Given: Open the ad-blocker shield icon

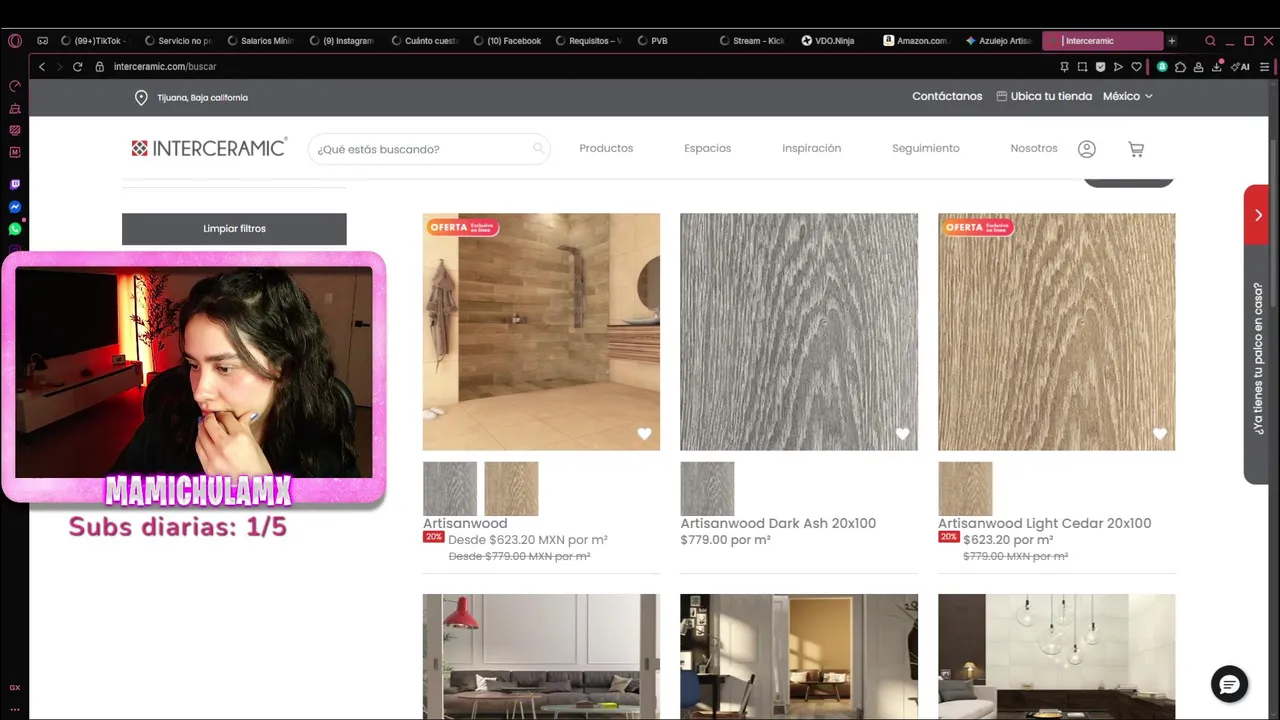Looking at the screenshot, I should [1100, 67].
